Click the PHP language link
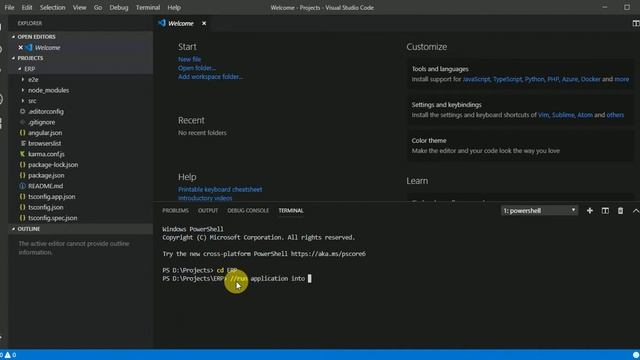The width and height of the screenshot is (640, 360). click(x=553, y=79)
